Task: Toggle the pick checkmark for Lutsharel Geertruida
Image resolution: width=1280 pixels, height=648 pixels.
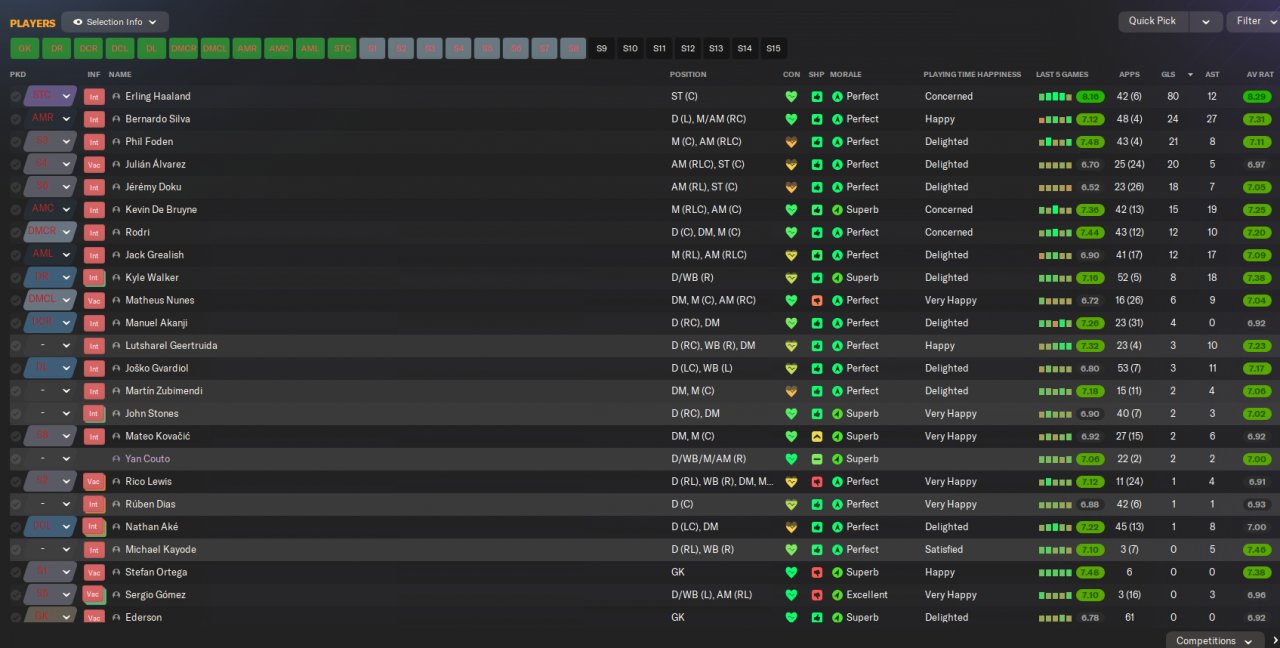Action: (x=15, y=346)
